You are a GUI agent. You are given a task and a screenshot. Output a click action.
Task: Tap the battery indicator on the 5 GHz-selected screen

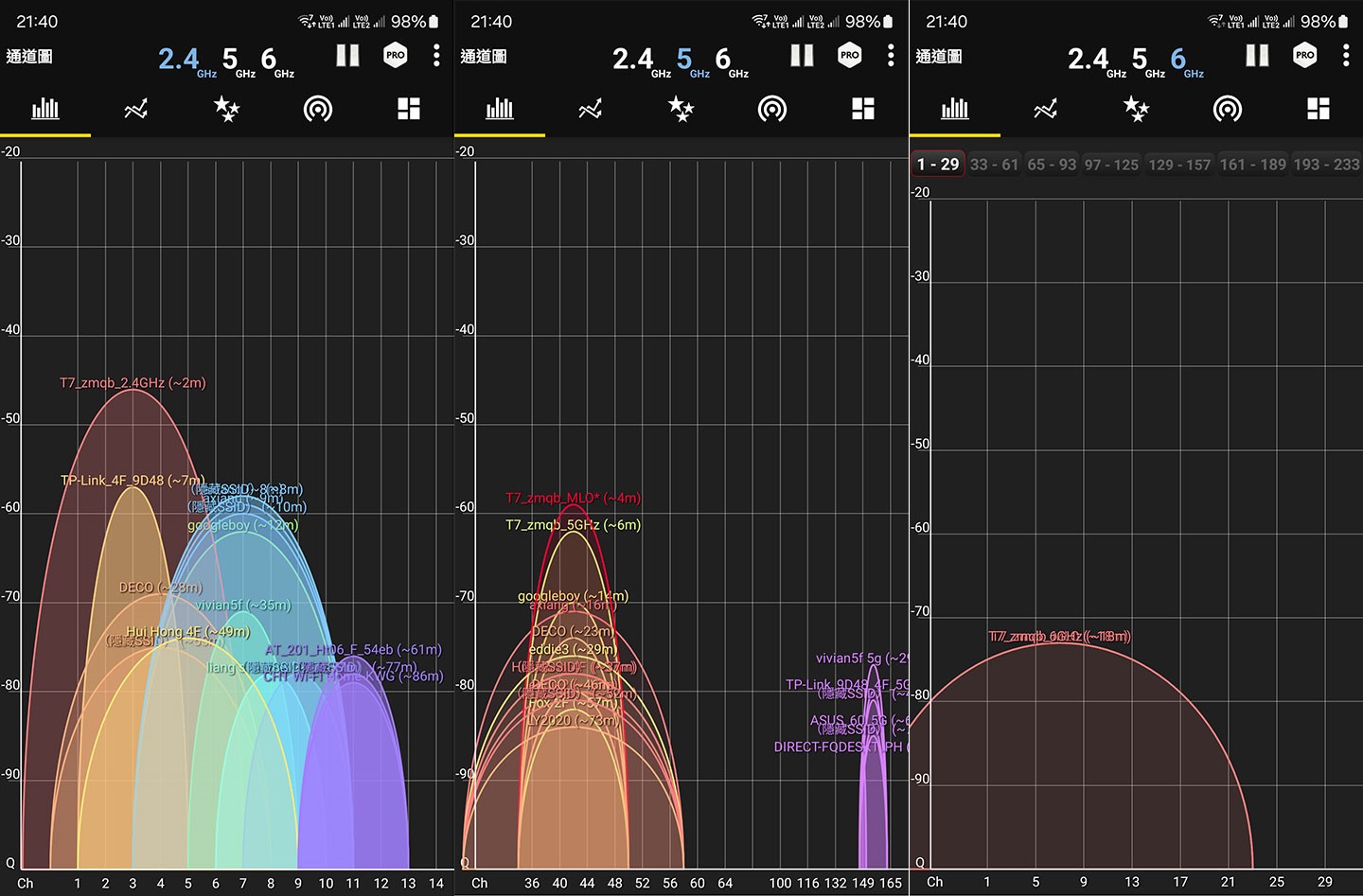pos(886,21)
